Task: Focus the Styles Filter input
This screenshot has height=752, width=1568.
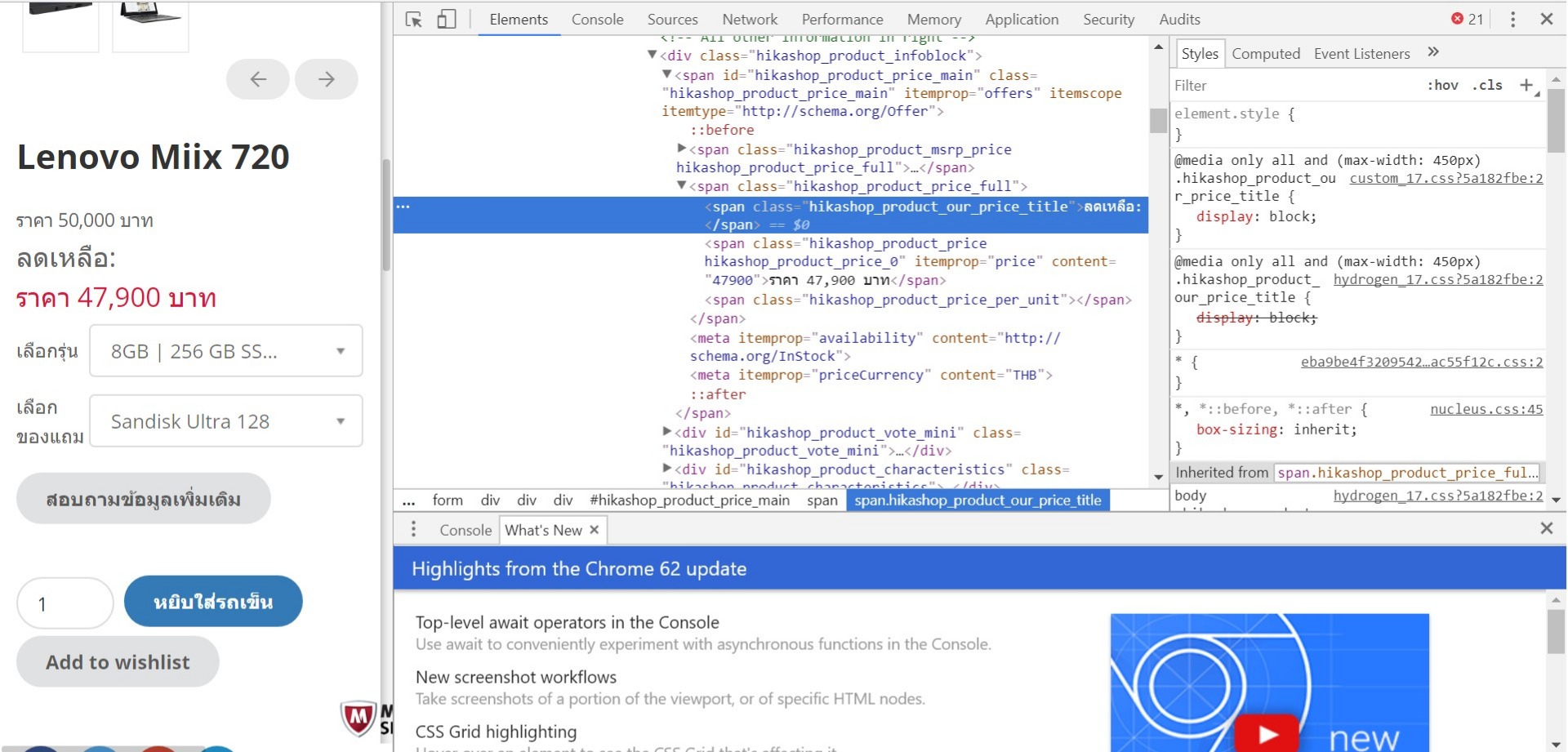Action: pyautogui.click(x=1294, y=86)
